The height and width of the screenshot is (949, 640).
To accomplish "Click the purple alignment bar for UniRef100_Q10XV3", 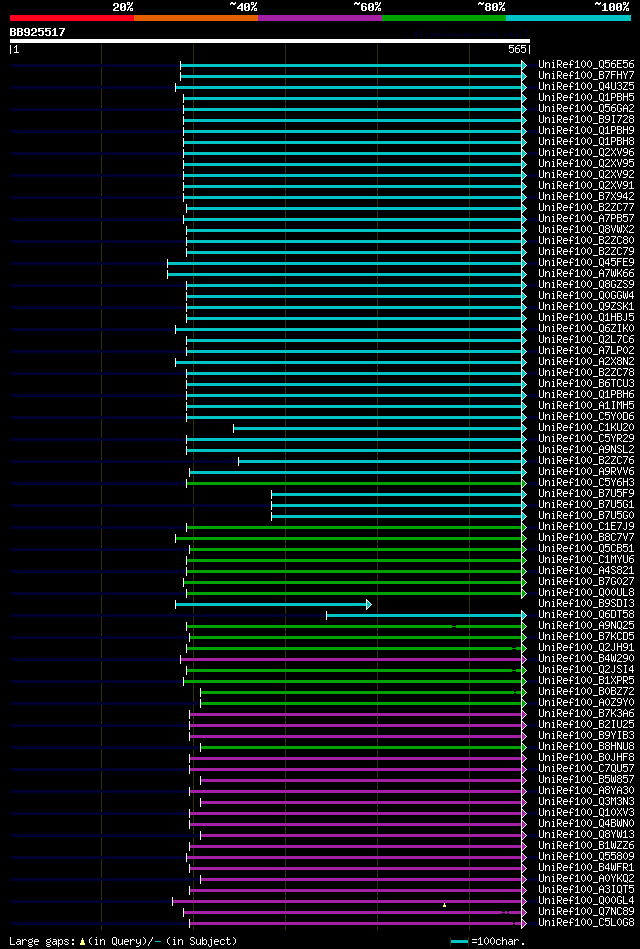I will 358,813.
